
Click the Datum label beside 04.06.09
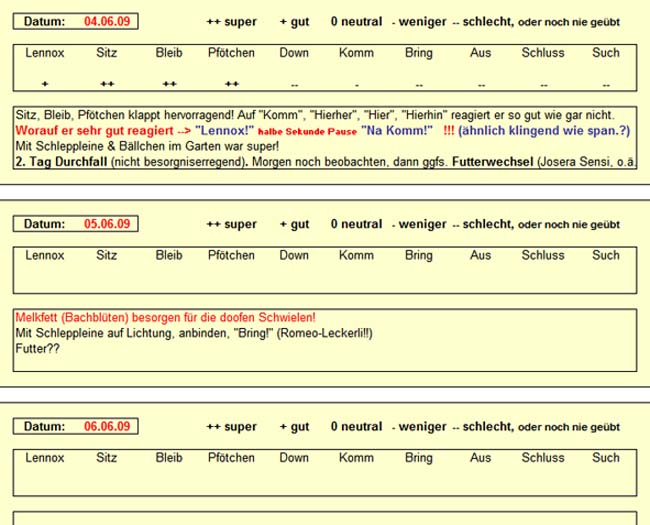click(x=44, y=21)
